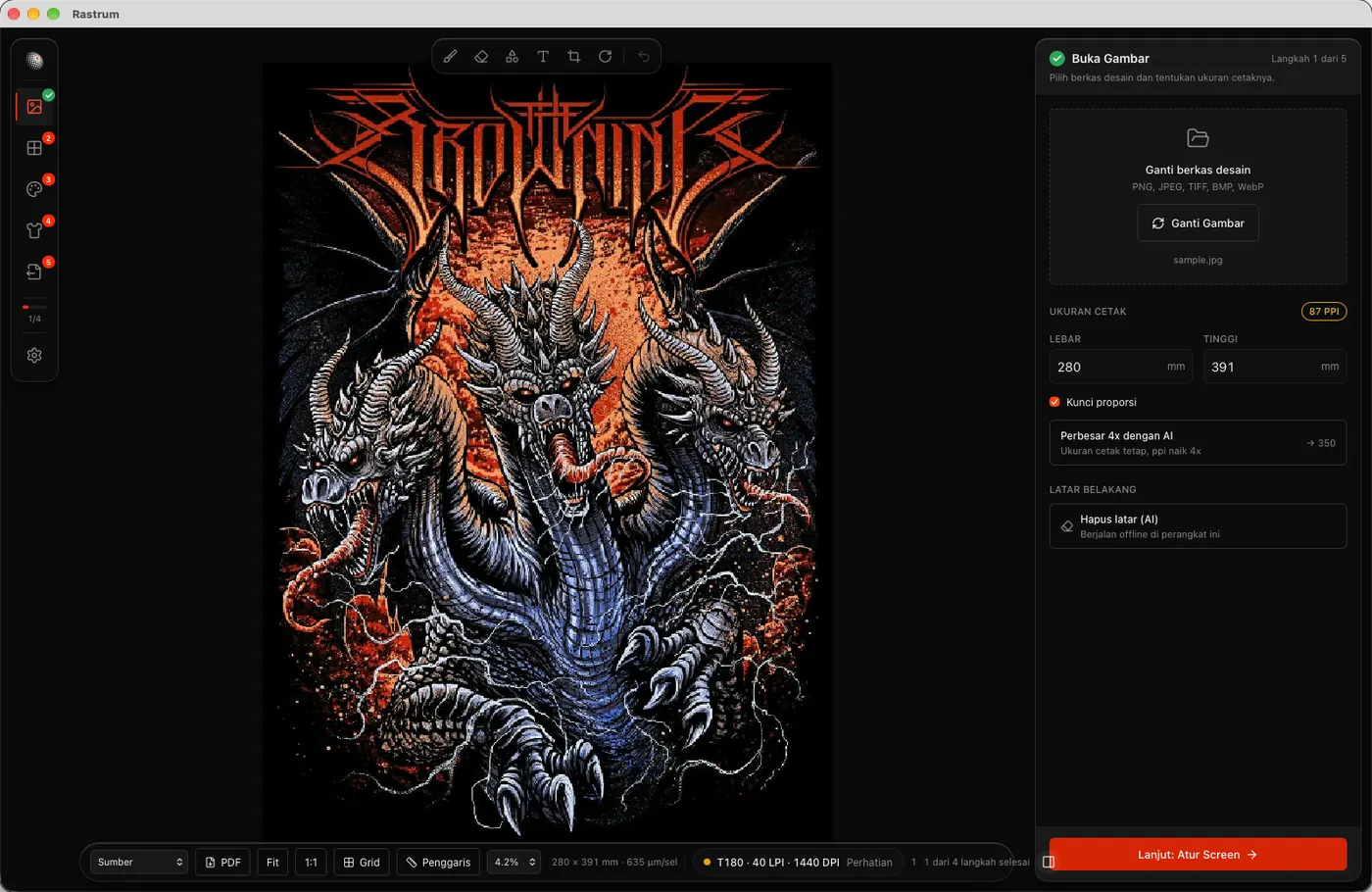Click the dragon artwork on the canvas
Screen dimensions: 1372x892
pyautogui.click(x=547, y=451)
